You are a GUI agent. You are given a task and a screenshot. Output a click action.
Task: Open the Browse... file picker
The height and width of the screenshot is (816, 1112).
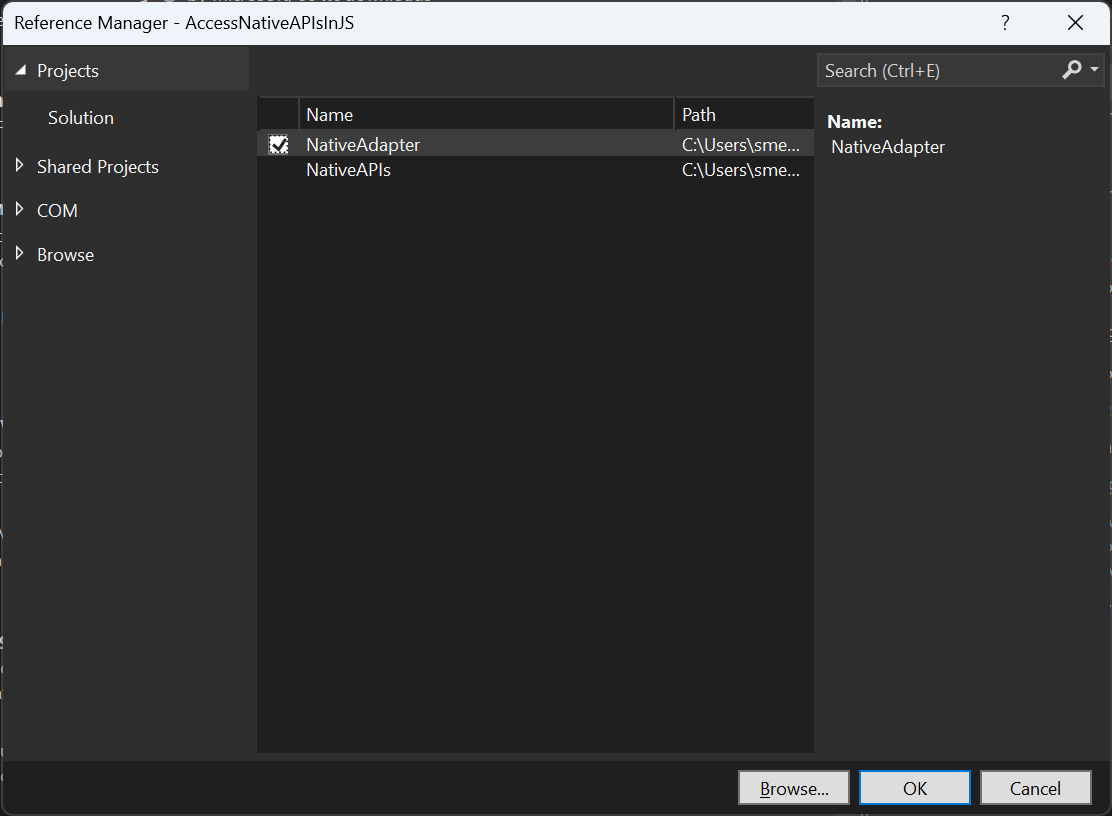pos(793,787)
